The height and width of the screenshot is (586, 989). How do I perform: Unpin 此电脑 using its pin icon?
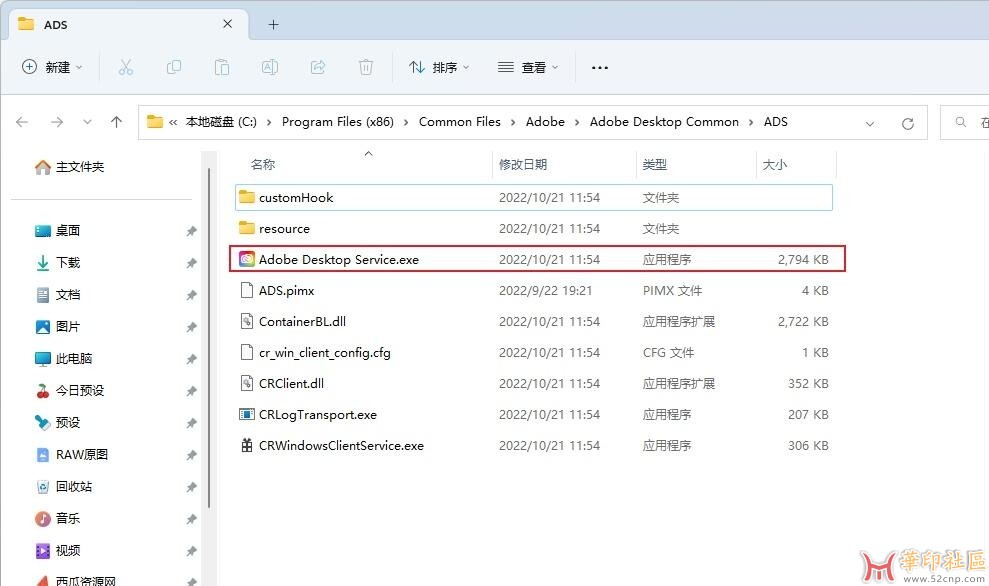coord(191,359)
